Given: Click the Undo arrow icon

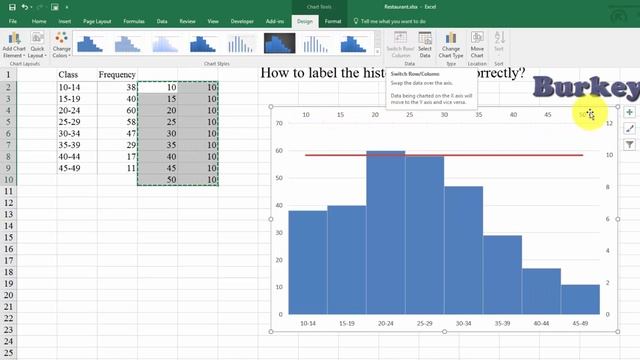Looking at the screenshot, I should (25, 7).
